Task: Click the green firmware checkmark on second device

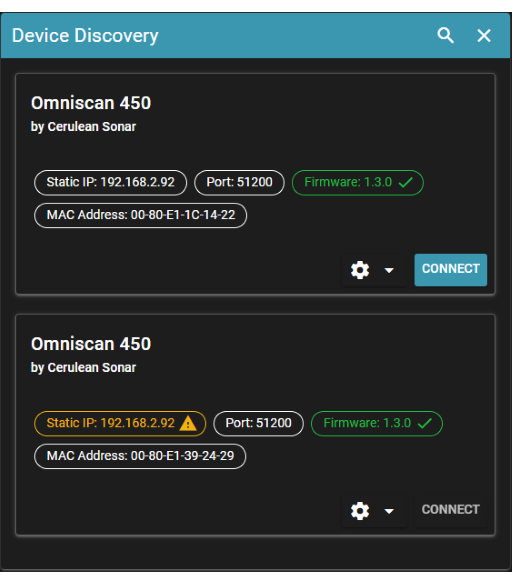Action: [x=425, y=423]
